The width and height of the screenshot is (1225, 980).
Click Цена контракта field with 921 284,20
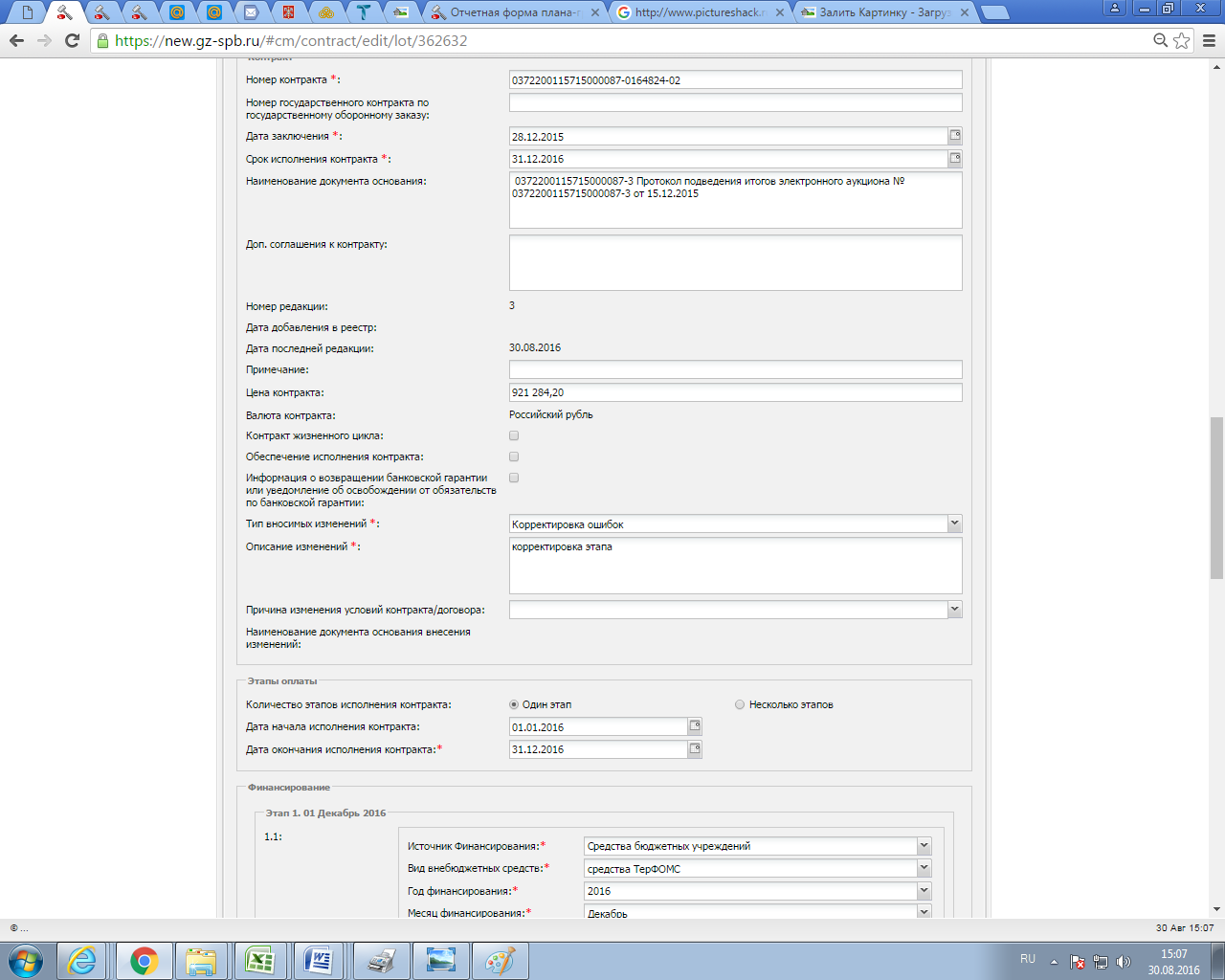point(735,392)
